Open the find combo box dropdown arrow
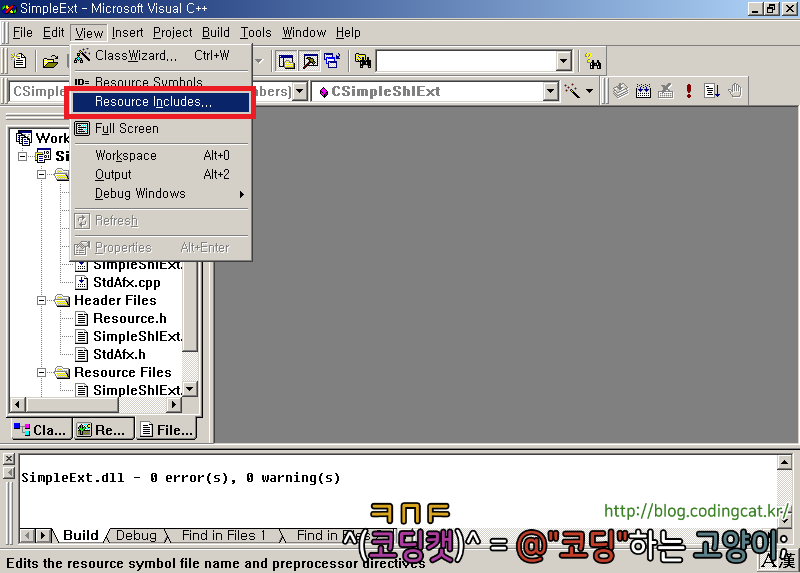Viewport: 800px width, 573px height. coord(563,62)
